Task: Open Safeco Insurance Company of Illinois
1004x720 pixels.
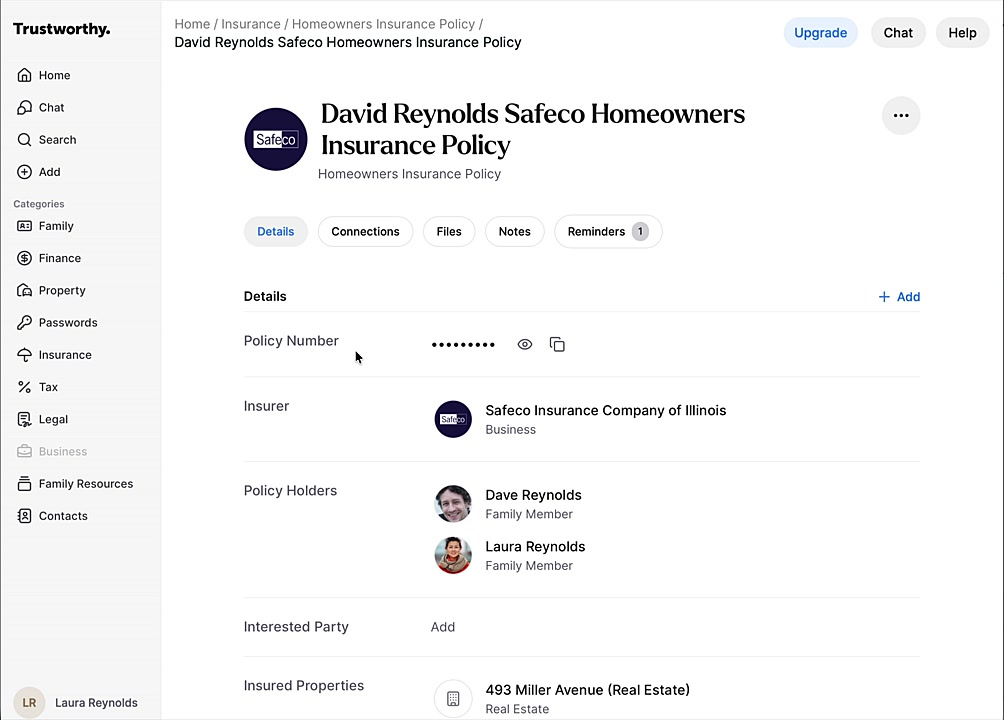Action: pyautogui.click(x=605, y=411)
